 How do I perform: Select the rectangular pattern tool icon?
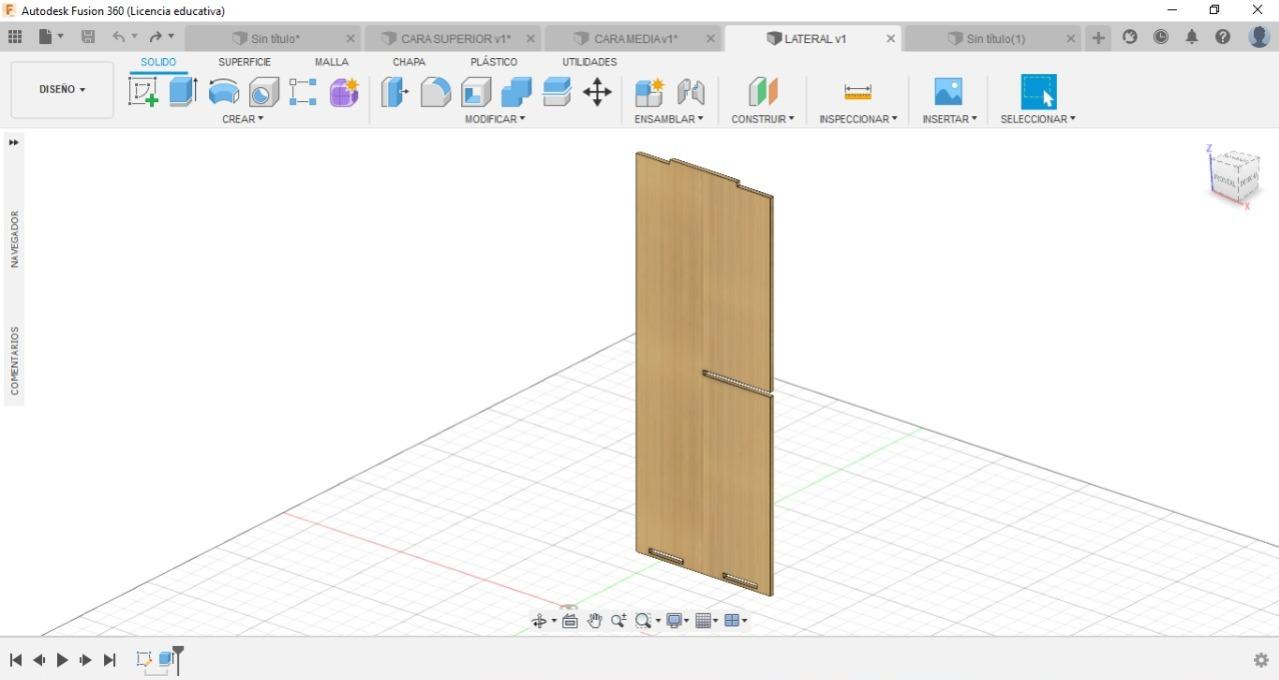click(x=303, y=92)
